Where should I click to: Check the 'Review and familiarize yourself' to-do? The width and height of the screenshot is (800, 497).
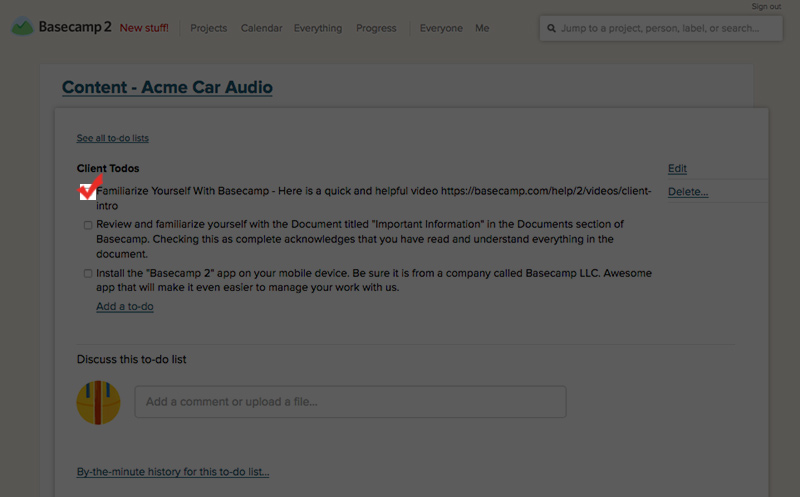tap(88, 225)
